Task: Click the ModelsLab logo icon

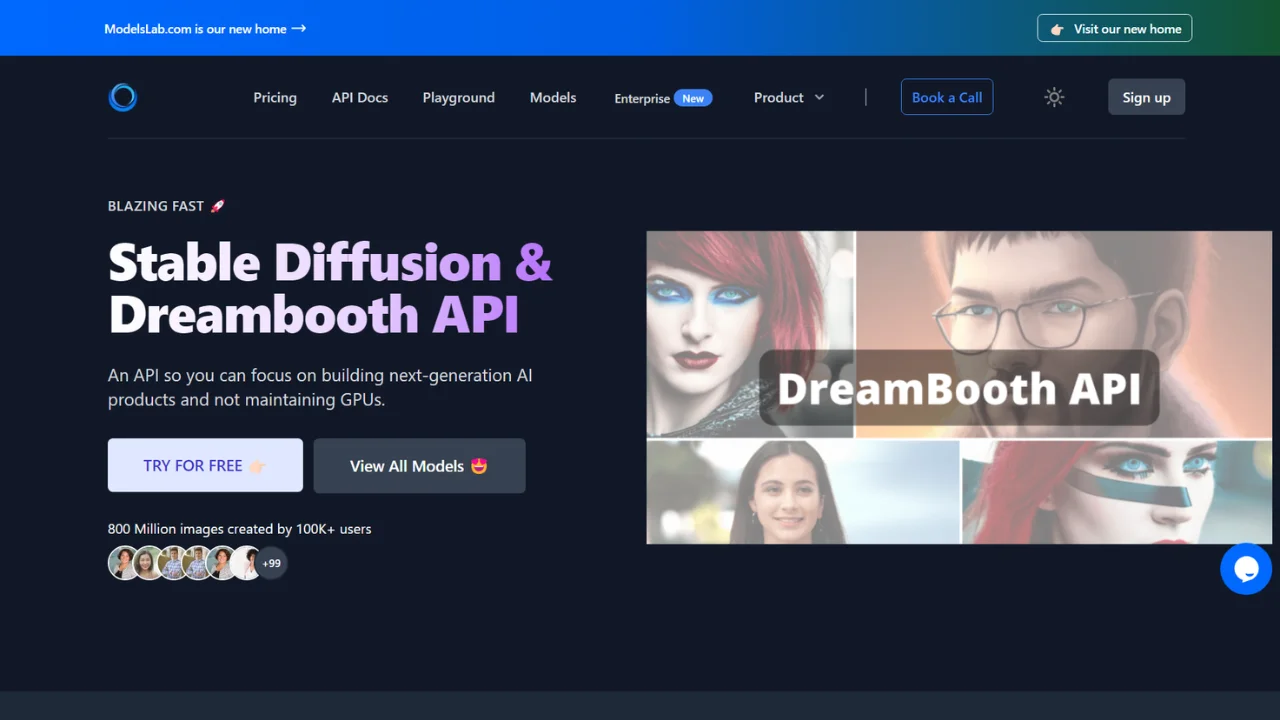Action: pyautogui.click(x=122, y=97)
